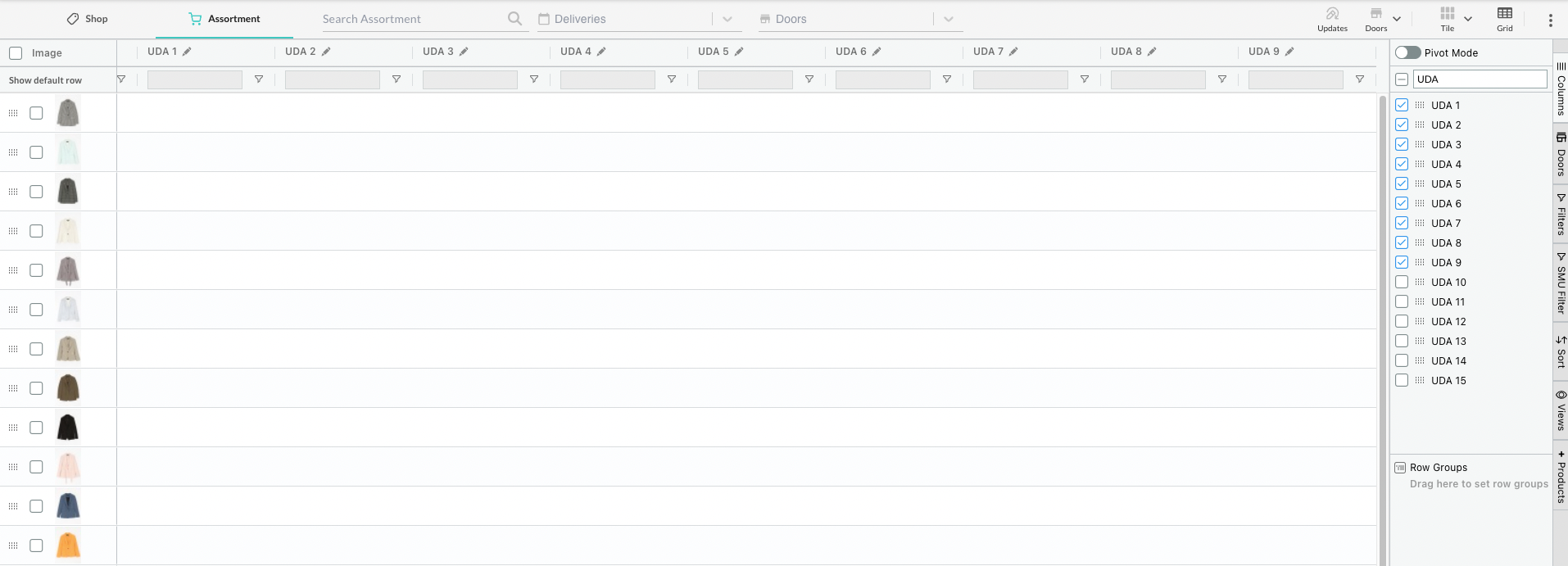Open the chevron beside Doors toolbar icon
This screenshot has height=566, width=1568.
(x=1397, y=19)
